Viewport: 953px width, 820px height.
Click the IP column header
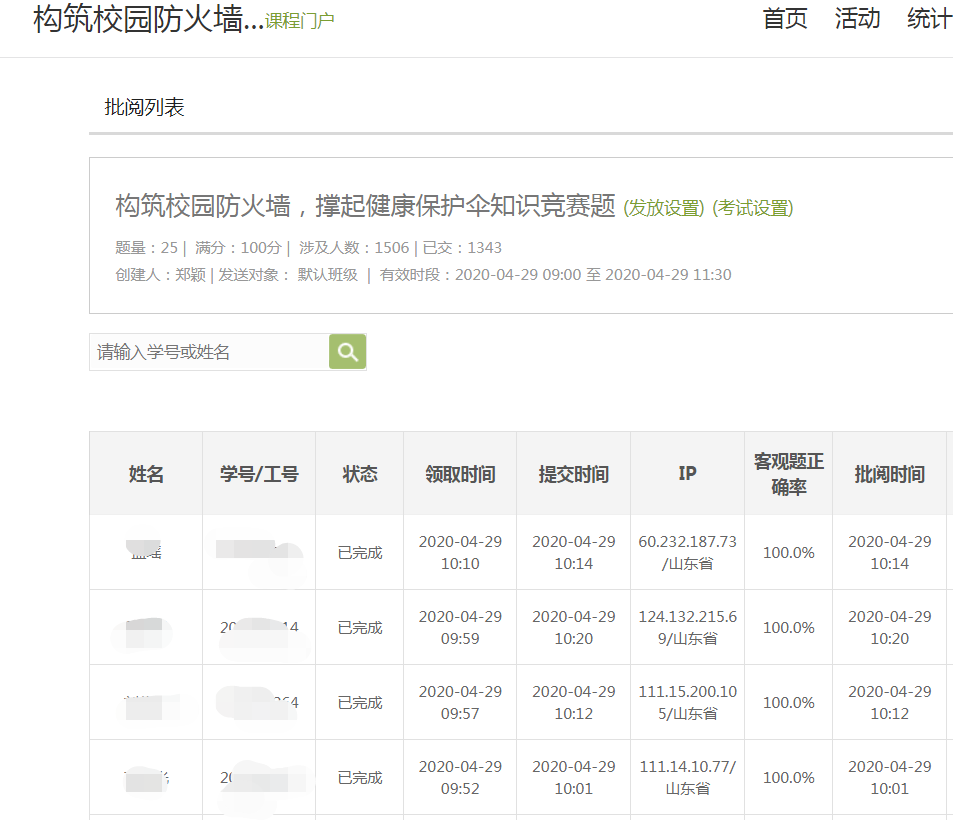[x=687, y=474]
